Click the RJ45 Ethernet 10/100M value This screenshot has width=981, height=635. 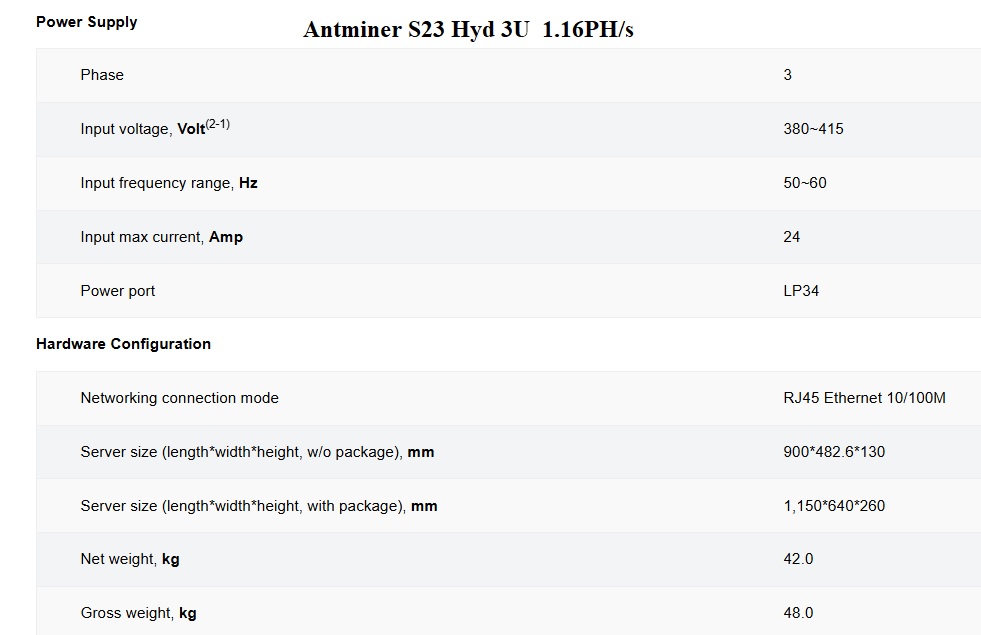864,398
